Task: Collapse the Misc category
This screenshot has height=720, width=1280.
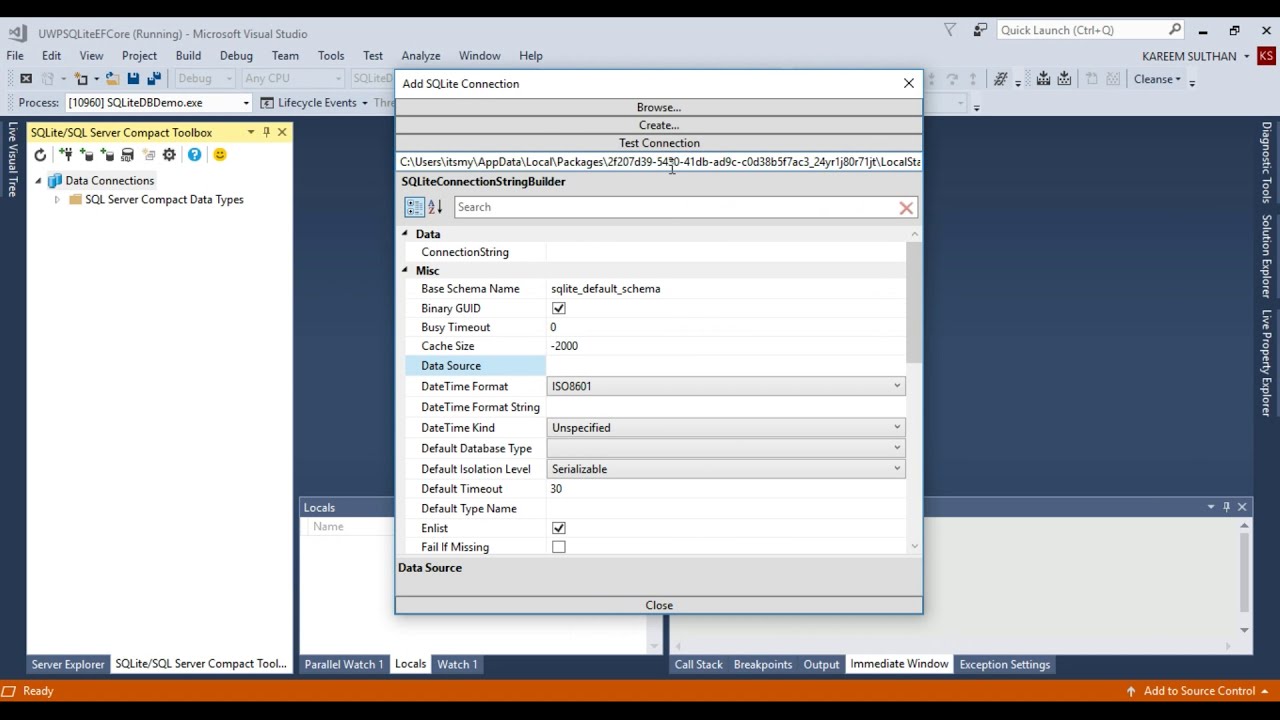Action: coord(405,271)
